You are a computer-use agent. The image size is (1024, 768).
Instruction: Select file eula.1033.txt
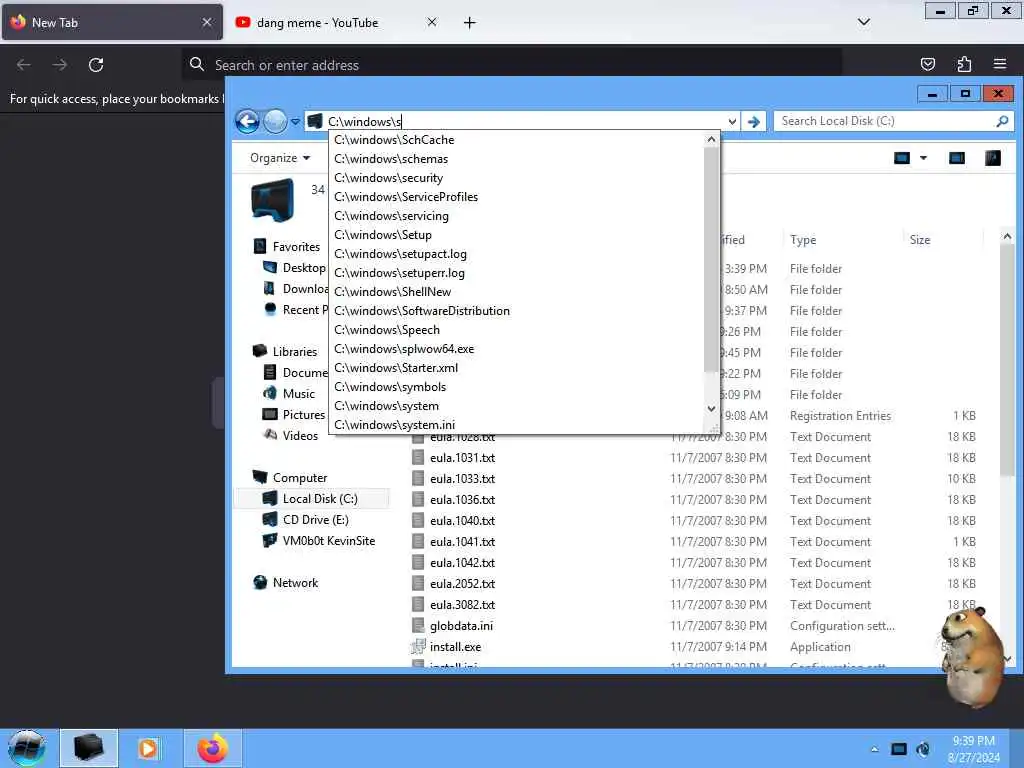pos(462,478)
